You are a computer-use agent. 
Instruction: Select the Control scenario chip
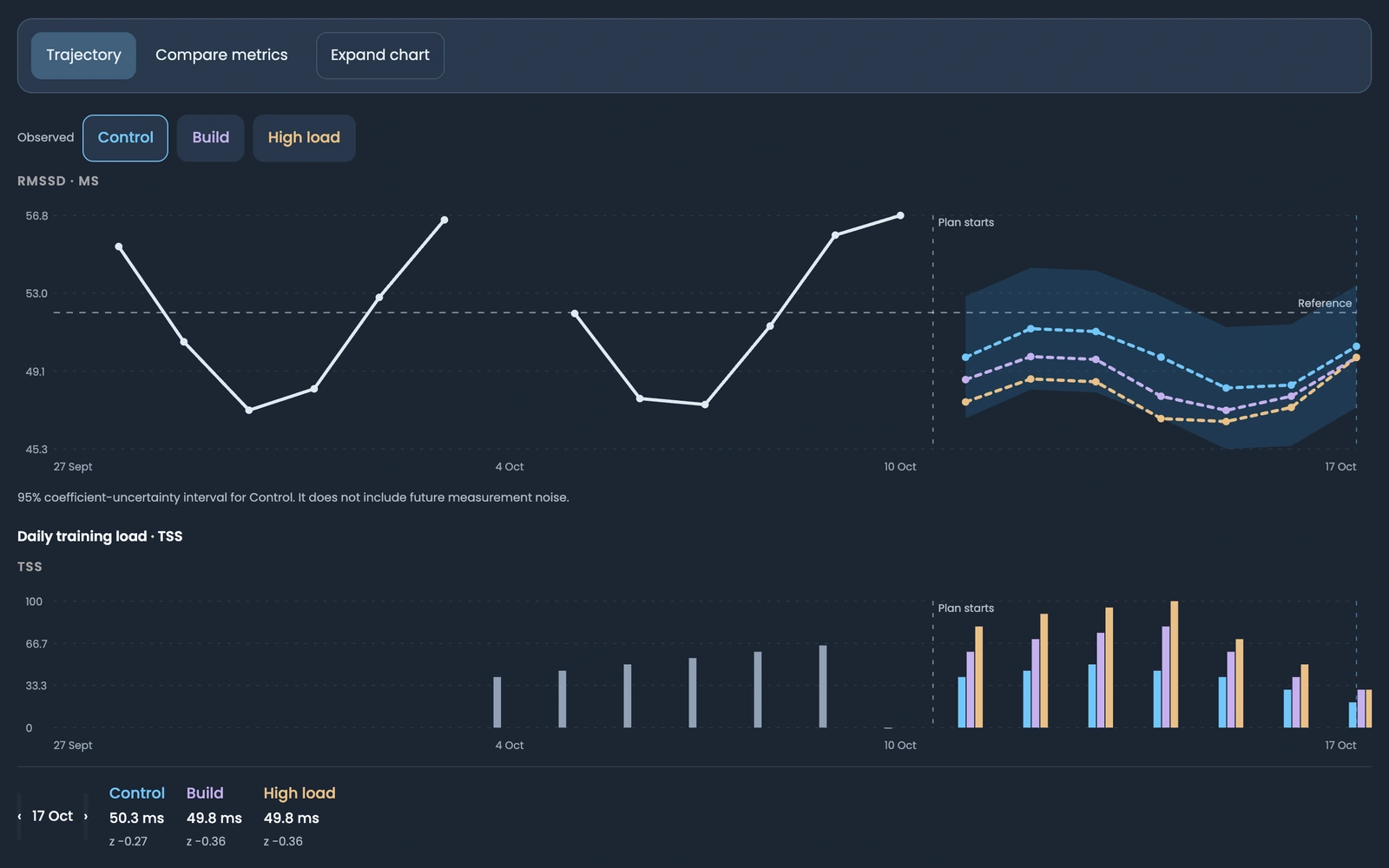(x=125, y=138)
